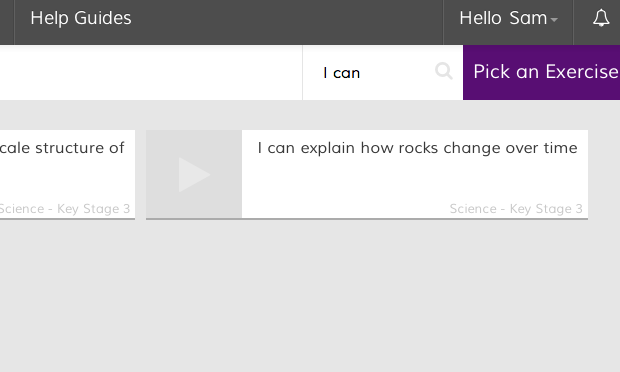This screenshot has height=372, width=620.
Task: Select the card ending "scale structure of"
Action: [x=67, y=174]
